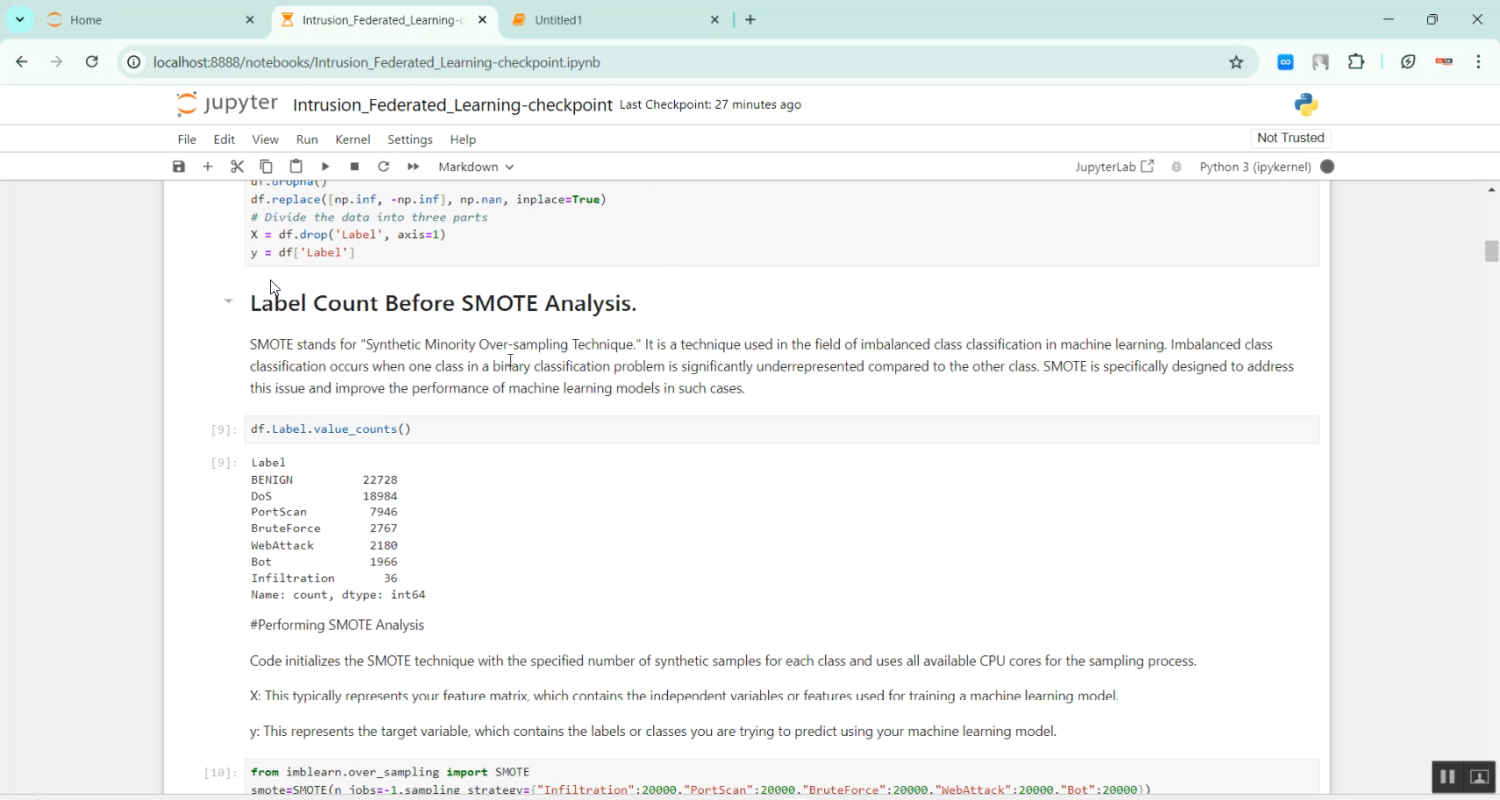This screenshot has height=800, width=1500.
Task: Insert a cell below with plus icon
Action: [208, 167]
